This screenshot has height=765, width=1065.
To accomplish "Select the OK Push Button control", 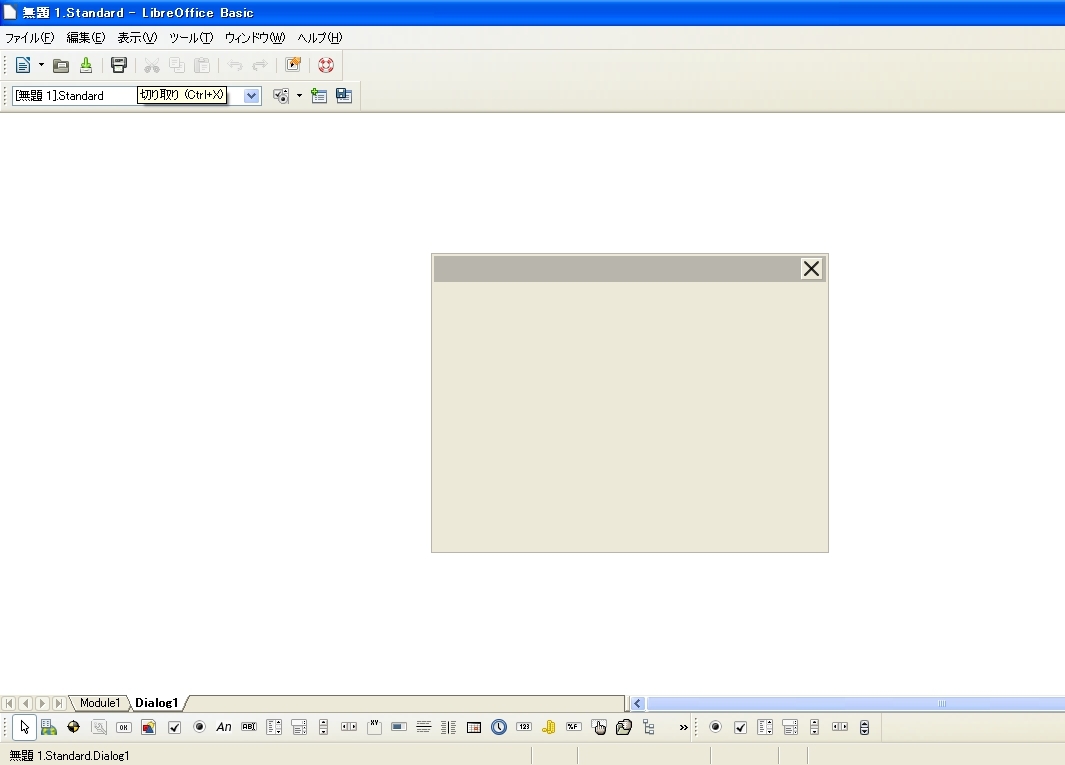I will [124, 727].
